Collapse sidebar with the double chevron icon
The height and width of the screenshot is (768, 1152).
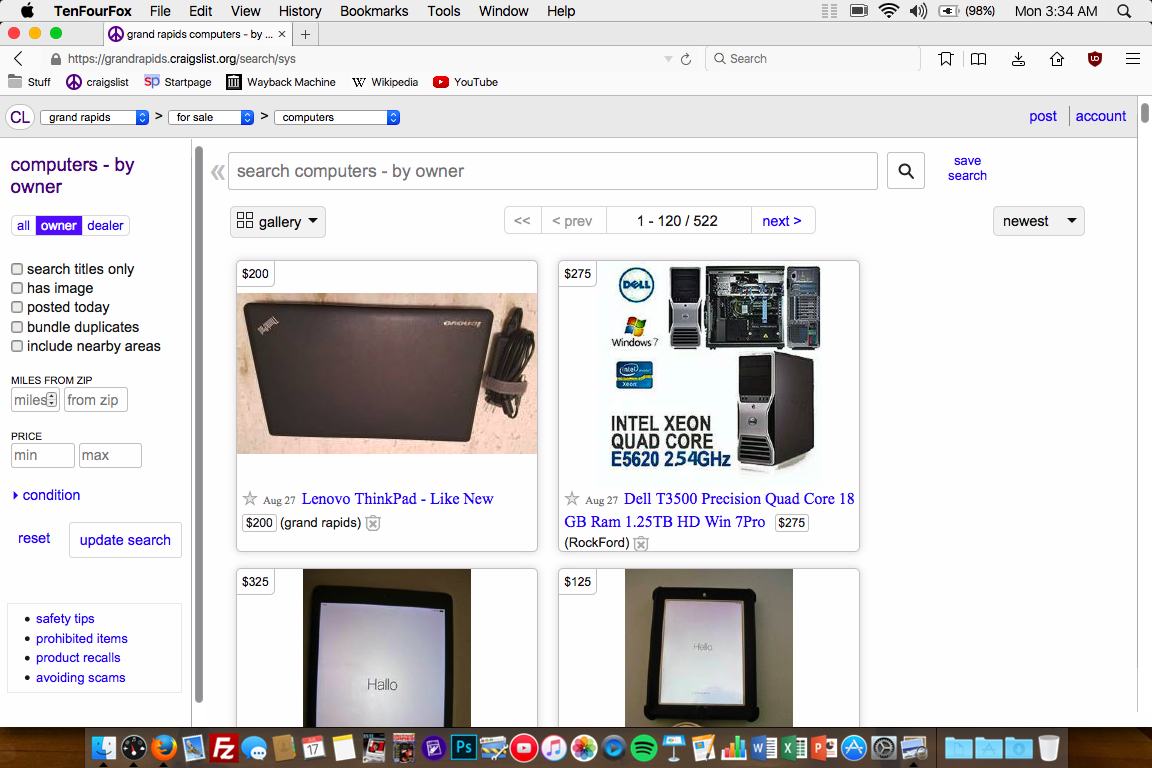[217, 172]
